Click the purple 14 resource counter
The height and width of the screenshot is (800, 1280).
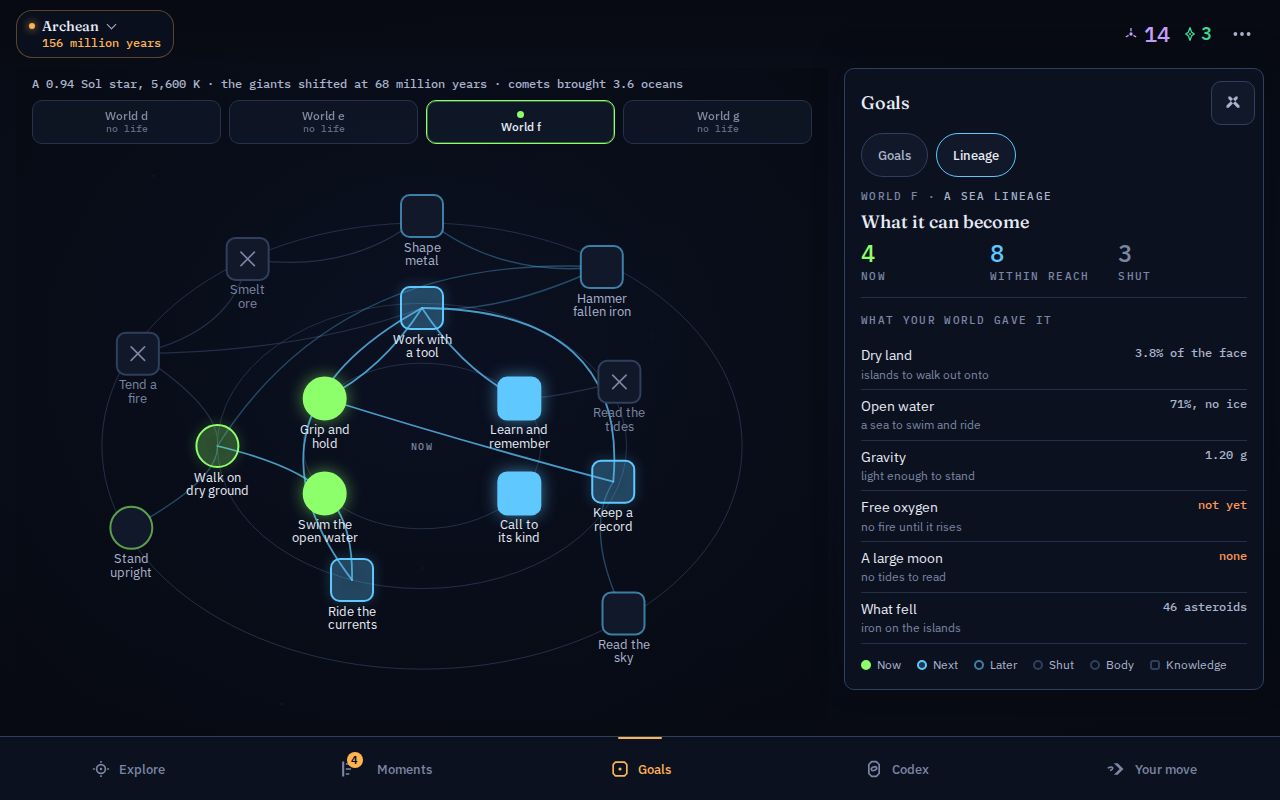(x=1147, y=34)
